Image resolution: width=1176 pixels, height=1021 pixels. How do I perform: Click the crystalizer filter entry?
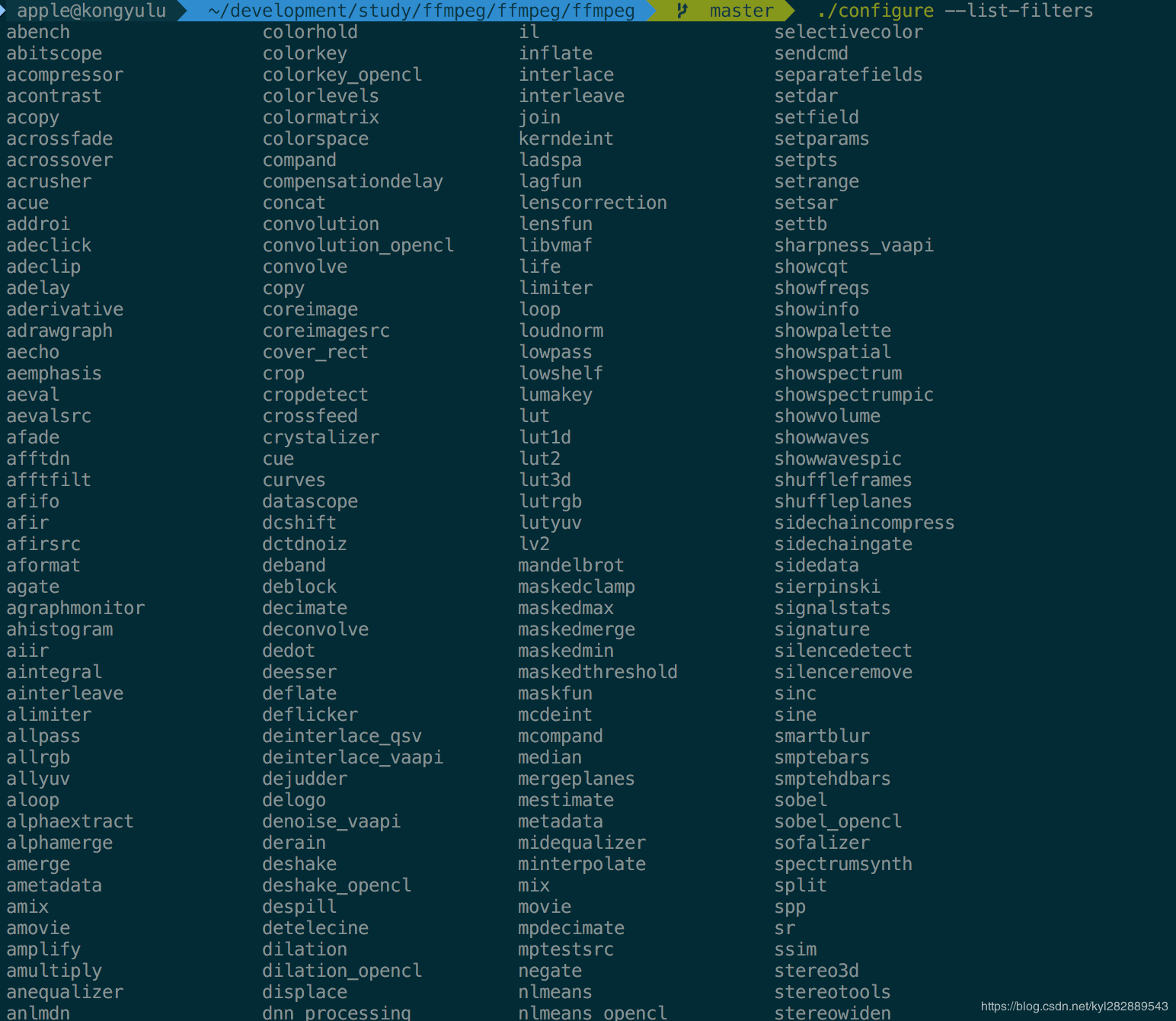click(x=321, y=437)
